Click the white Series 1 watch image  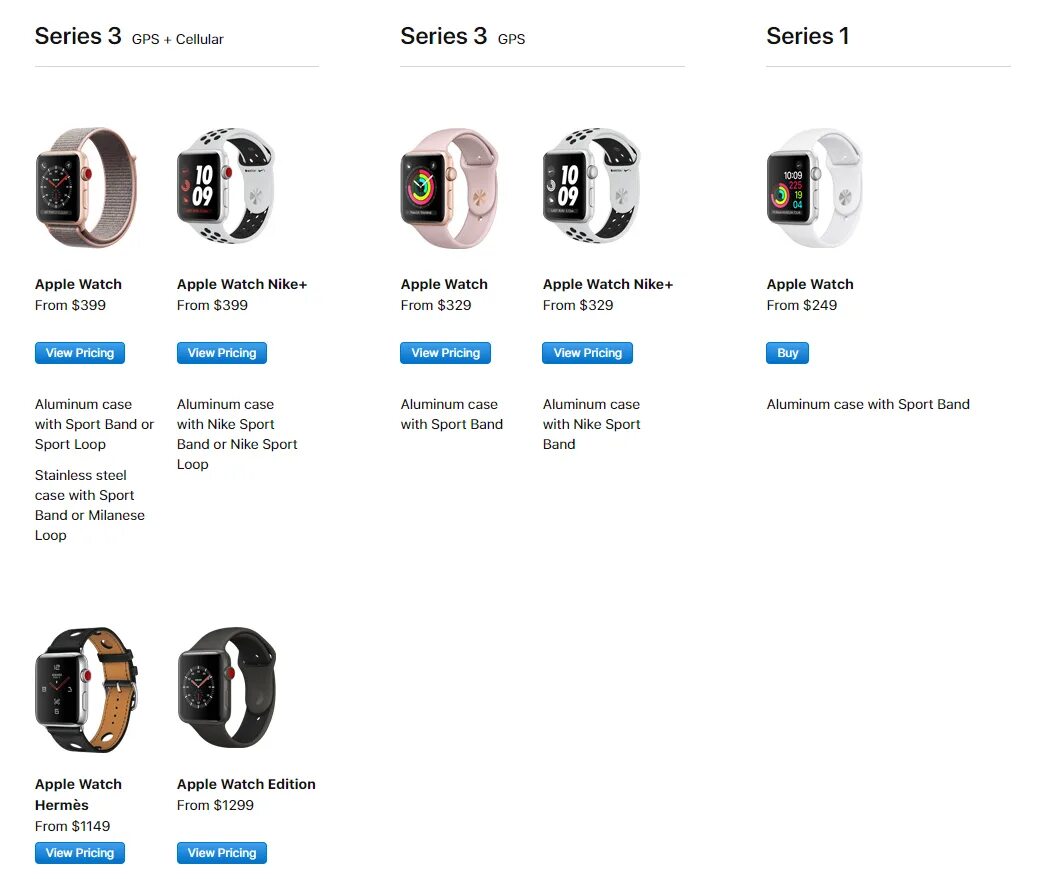click(814, 188)
